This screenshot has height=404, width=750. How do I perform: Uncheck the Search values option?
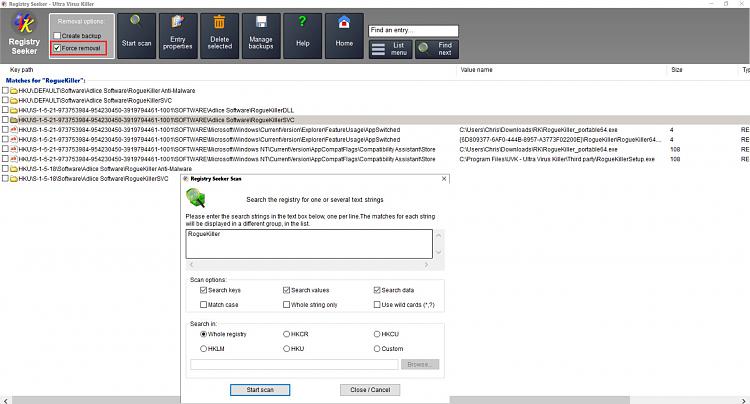pos(287,290)
